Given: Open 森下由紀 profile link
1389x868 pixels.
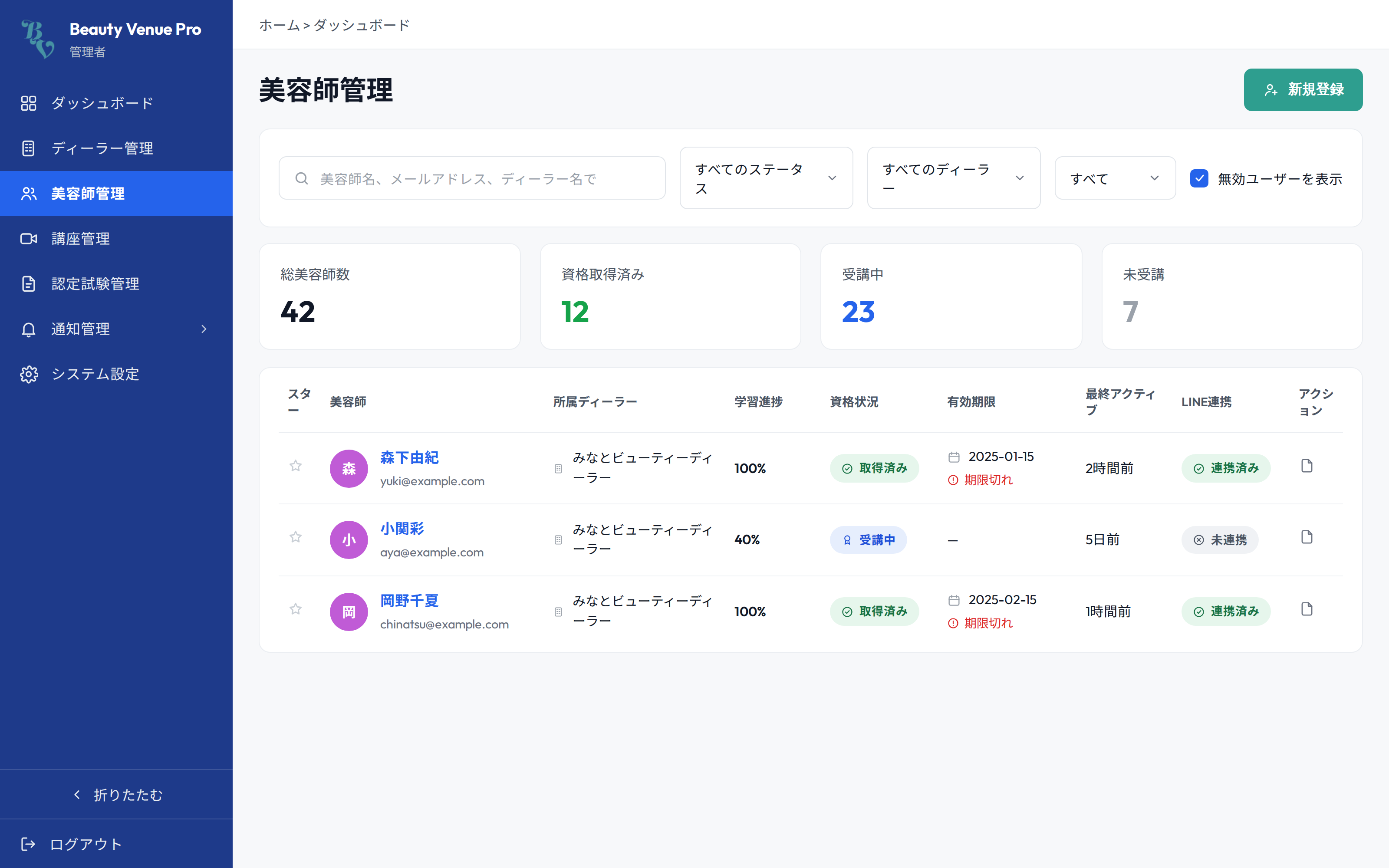Looking at the screenshot, I should pos(409,457).
